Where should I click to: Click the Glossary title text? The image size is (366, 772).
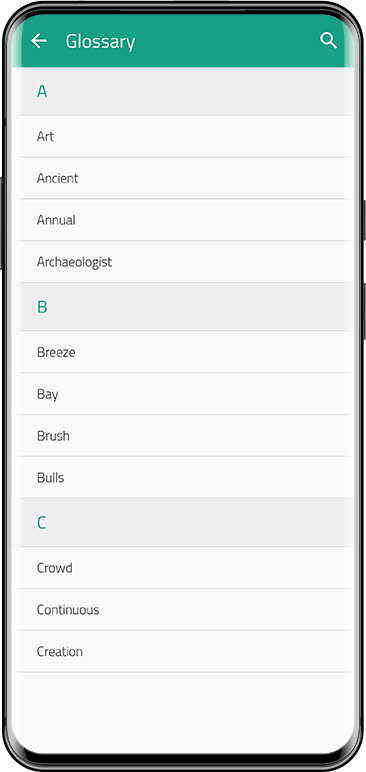(x=100, y=42)
